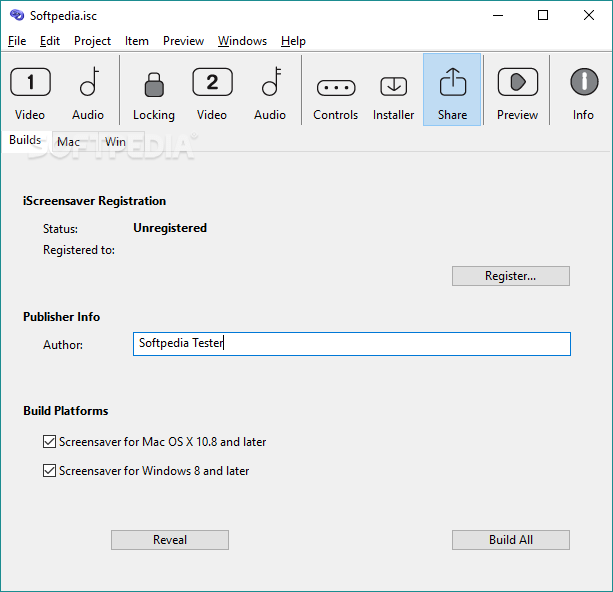This screenshot has height=592, width=613.
Task: Click into the Author text field
Action: pyautogui.click(x=351, y=344)
